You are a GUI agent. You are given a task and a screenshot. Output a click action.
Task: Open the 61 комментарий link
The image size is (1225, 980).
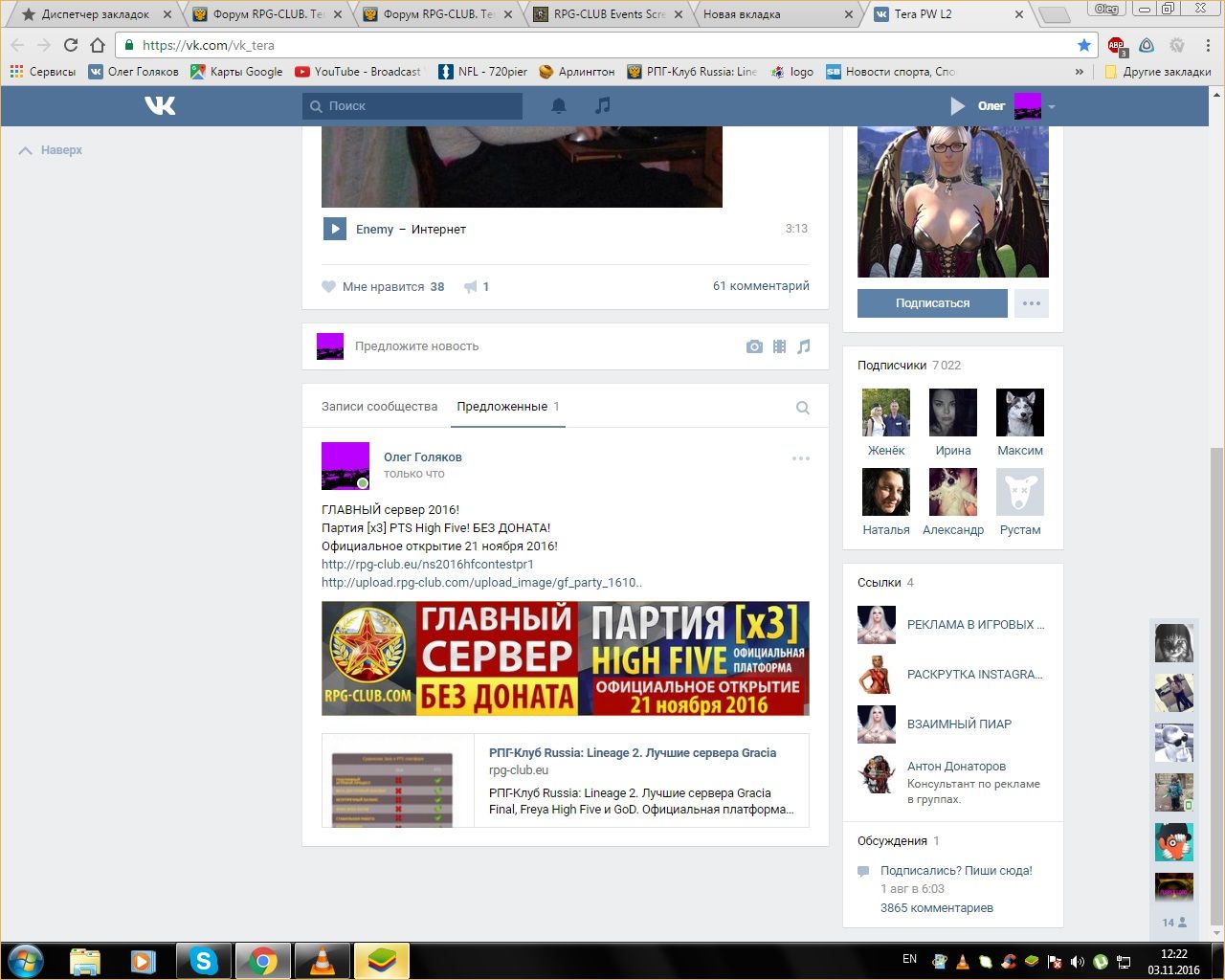(761, 285)
